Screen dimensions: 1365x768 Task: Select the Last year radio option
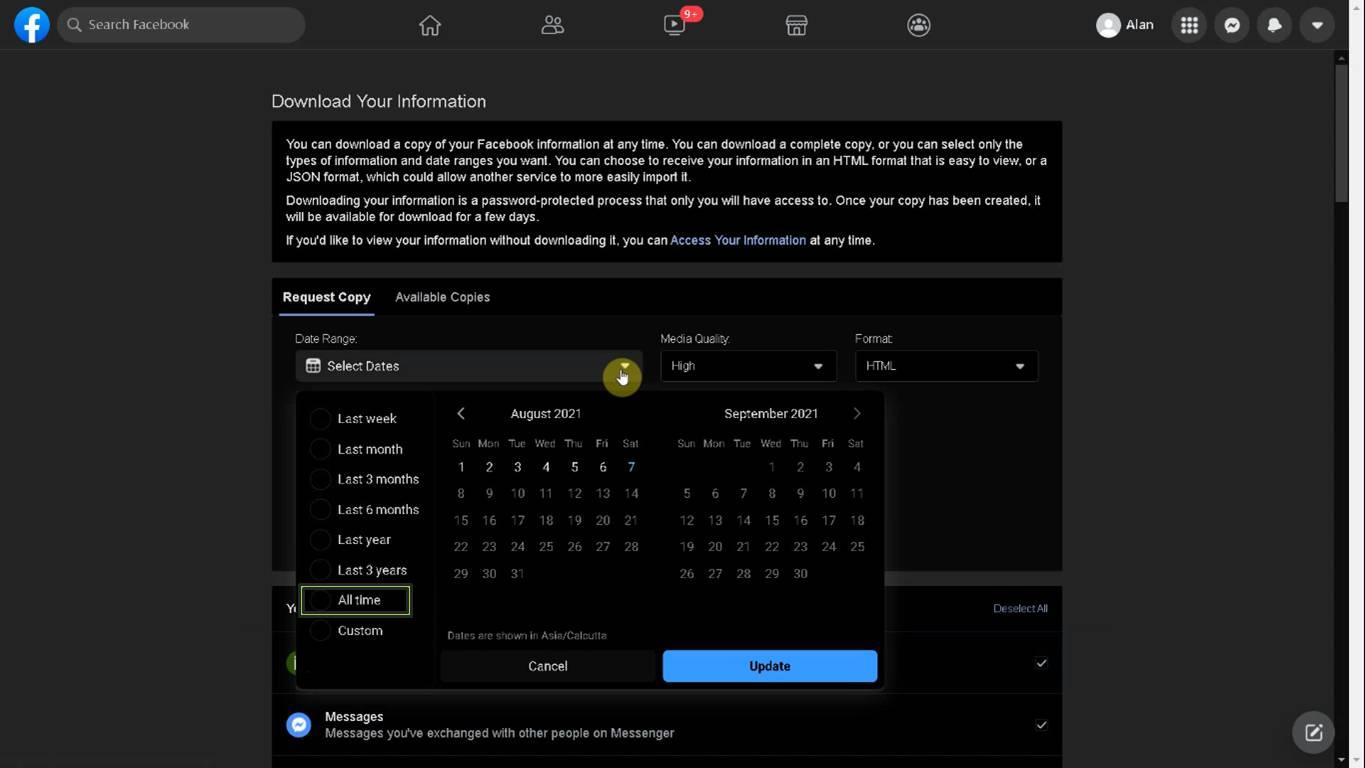[320, 540]
